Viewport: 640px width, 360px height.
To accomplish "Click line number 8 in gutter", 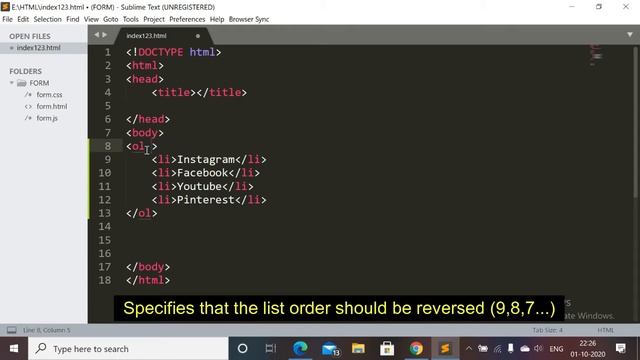I will point(107,146).
